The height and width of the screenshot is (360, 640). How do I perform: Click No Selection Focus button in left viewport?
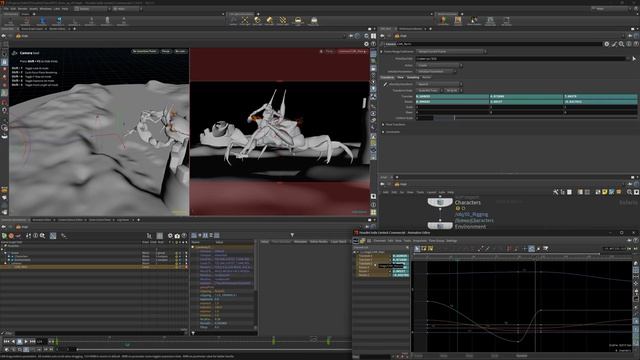(144, 51)
